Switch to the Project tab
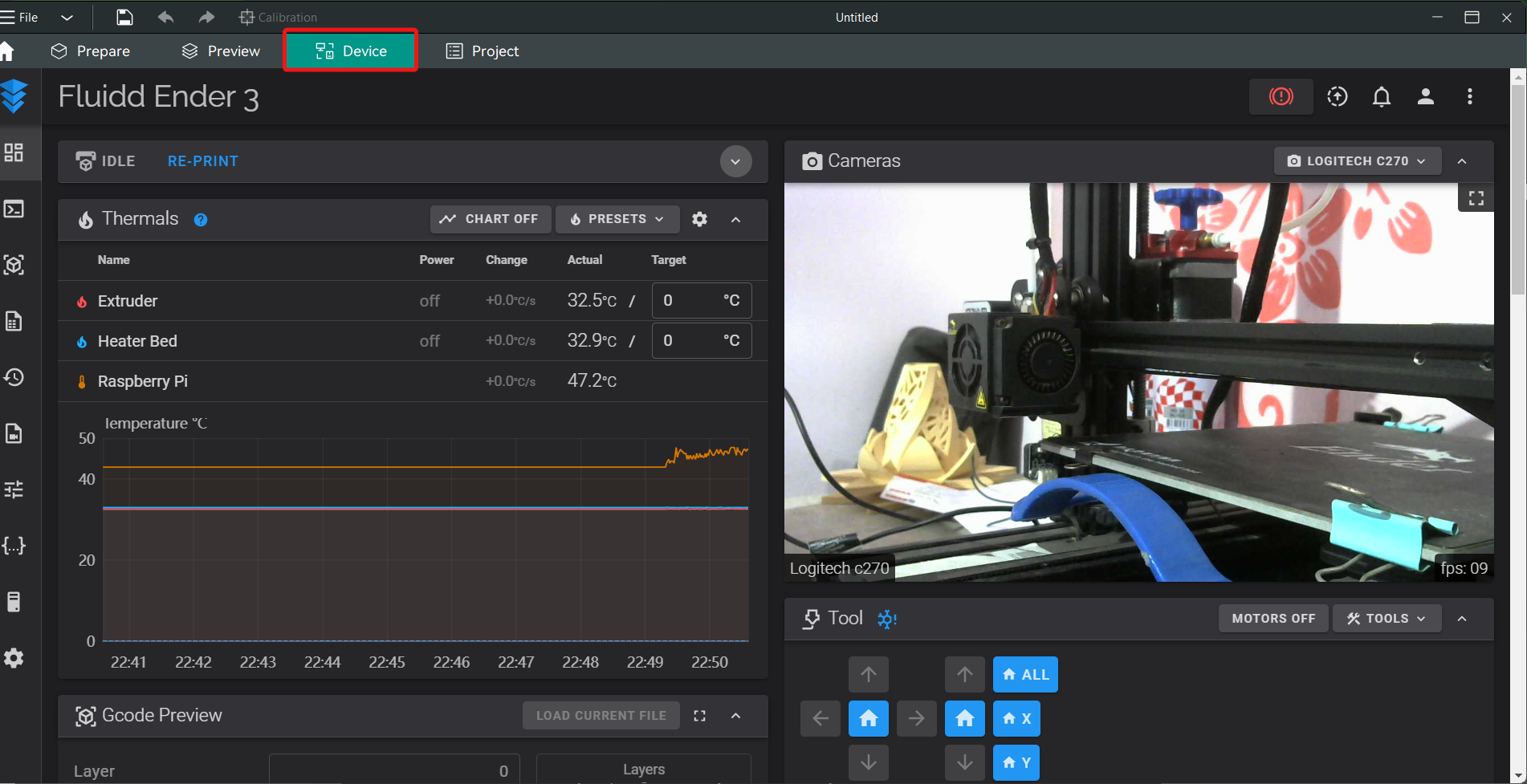This screenshot has height=784, width=1527. 483,51
